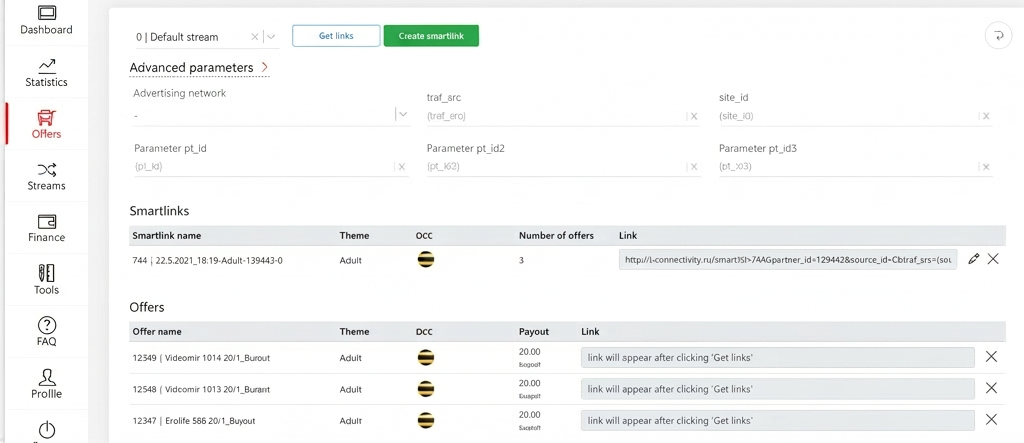Image resolution: width=1024 pixels, height=443 pixels.
Task: Edit smartlink 744 with pencil icon
Action: tap(974, 259)
